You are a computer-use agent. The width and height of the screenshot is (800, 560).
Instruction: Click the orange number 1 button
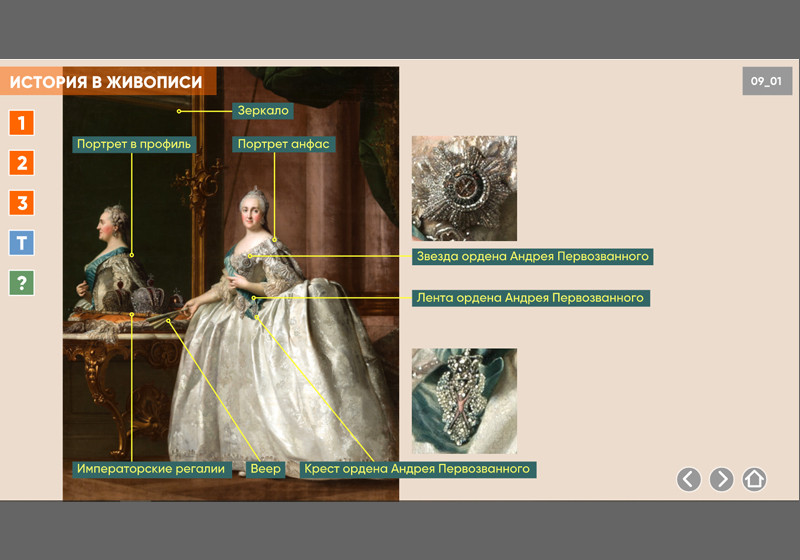pyautogui.click(x=21, y=123)
